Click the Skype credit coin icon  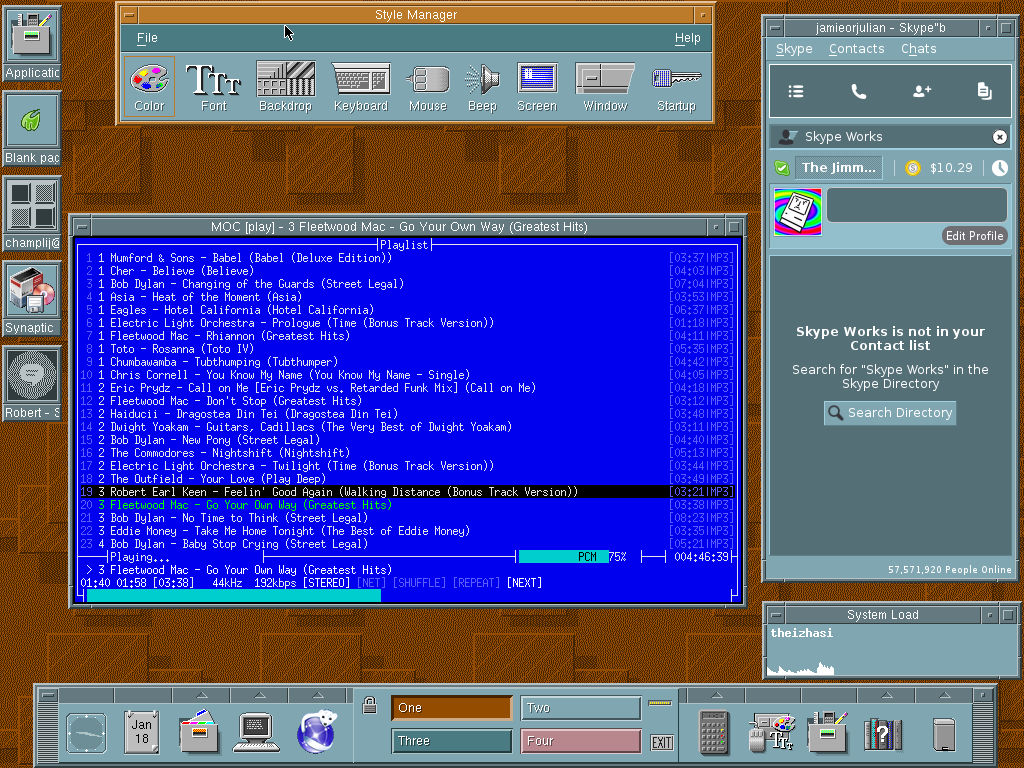[x=912, y=168]
